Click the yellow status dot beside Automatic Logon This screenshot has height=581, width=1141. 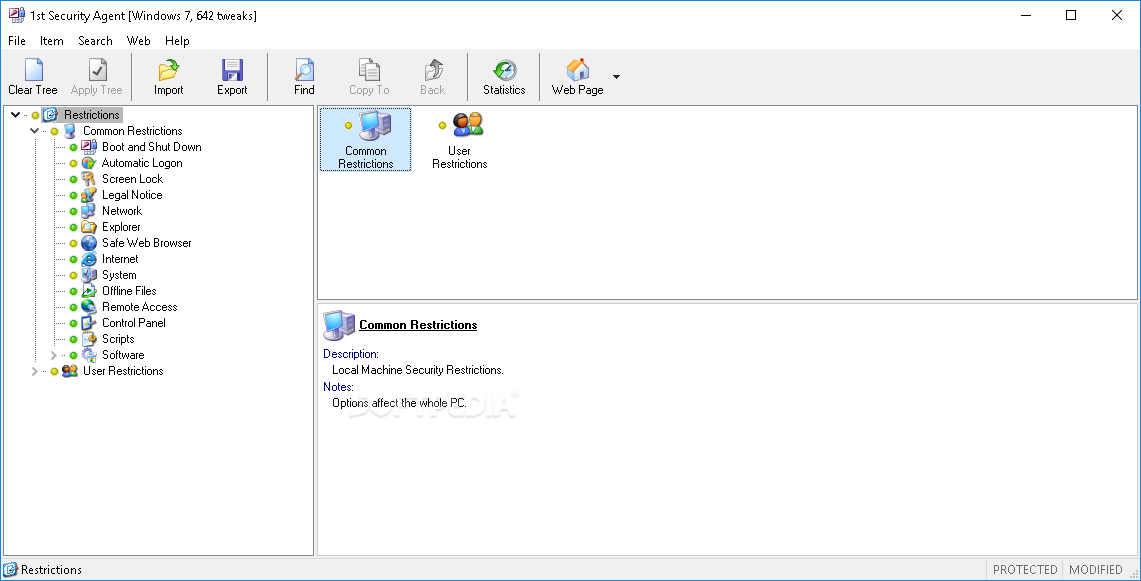(73, 163)
